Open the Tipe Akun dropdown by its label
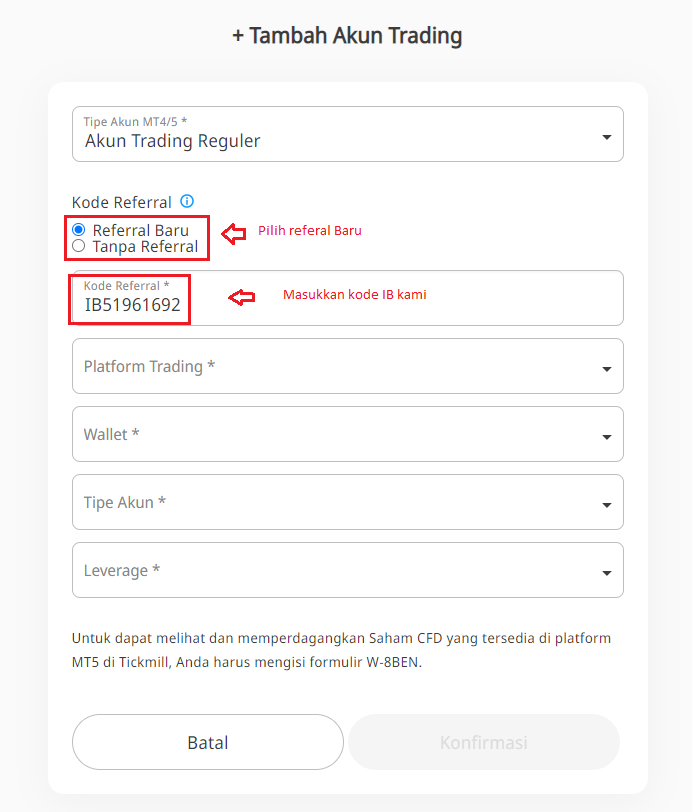Screen dimensions: 692x812 tap(125, 502)
